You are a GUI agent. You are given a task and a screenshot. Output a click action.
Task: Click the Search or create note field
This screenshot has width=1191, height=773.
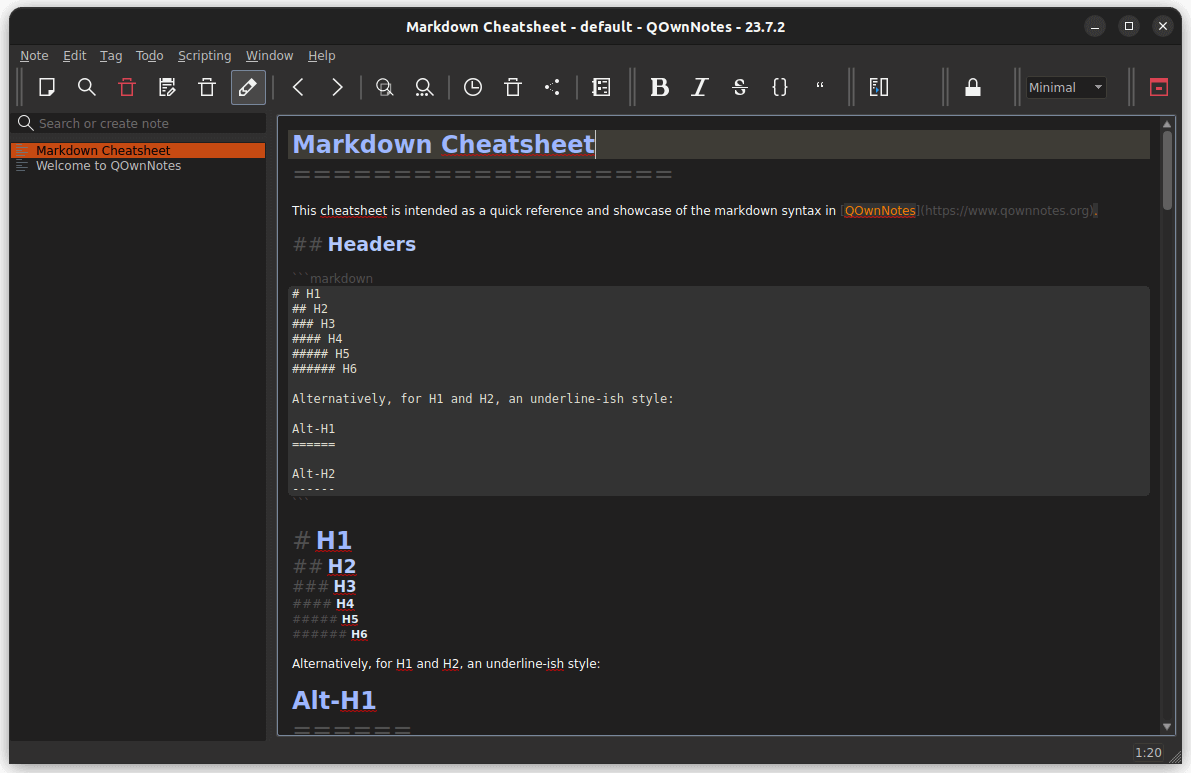tap(138, 122)
